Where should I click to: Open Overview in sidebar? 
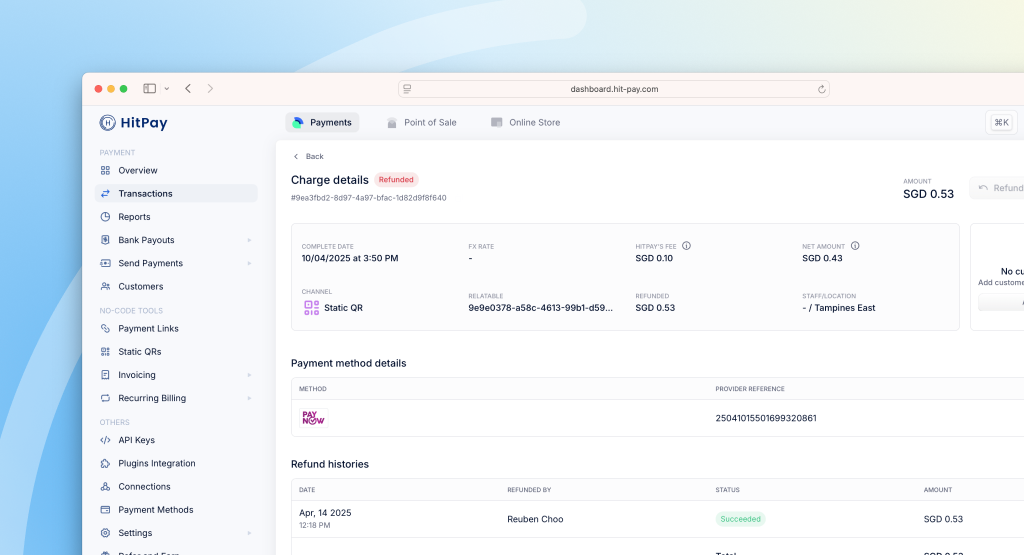[176, 170]
